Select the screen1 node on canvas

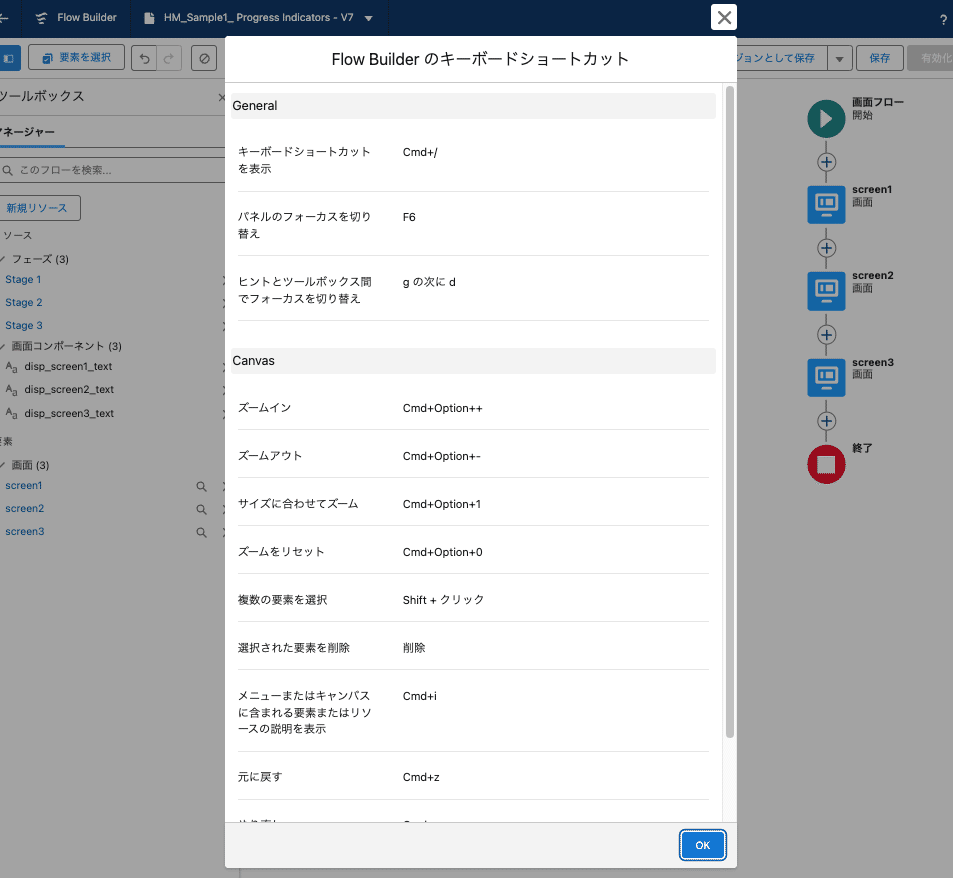[826, 205]
